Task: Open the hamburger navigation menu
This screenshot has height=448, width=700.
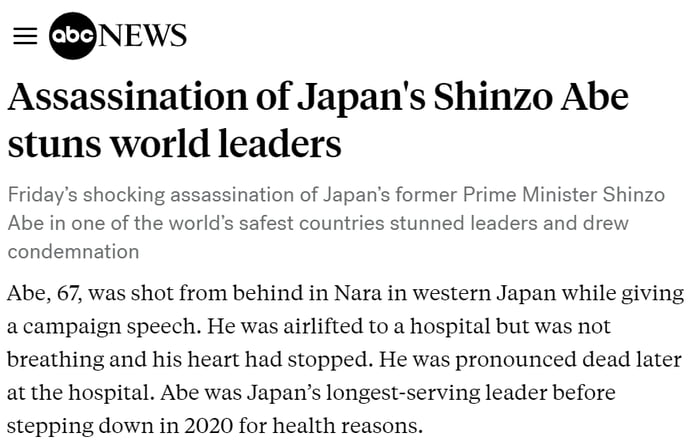Action: pos(25,36)
